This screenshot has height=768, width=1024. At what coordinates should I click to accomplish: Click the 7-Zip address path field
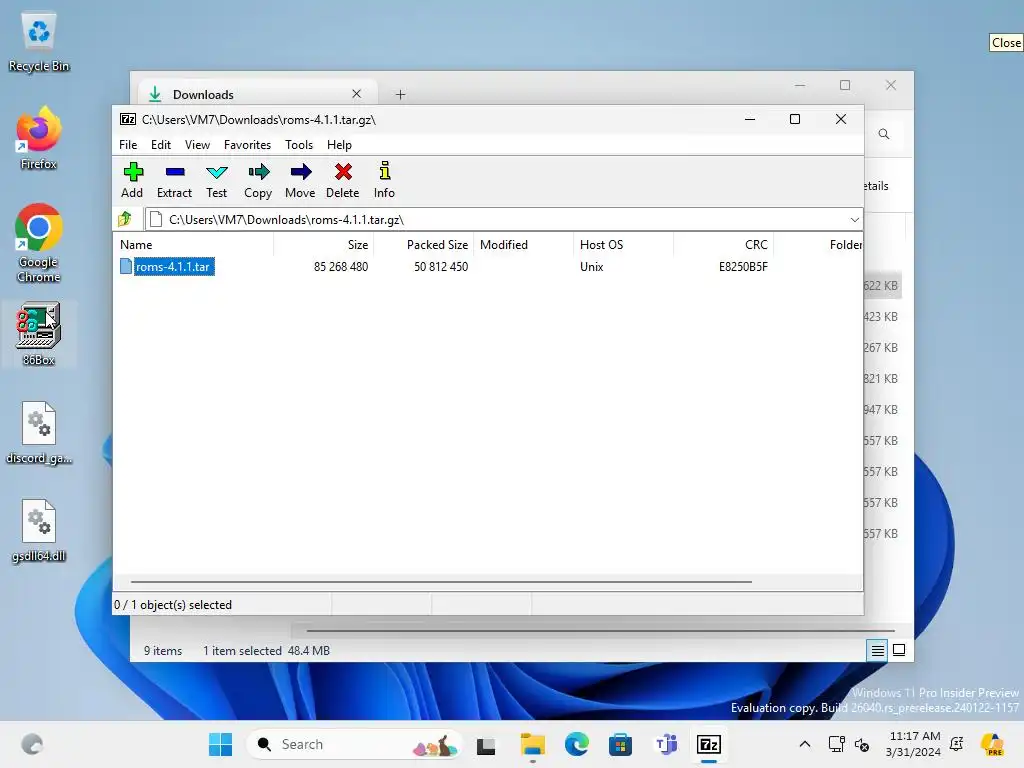pos(503,219)
